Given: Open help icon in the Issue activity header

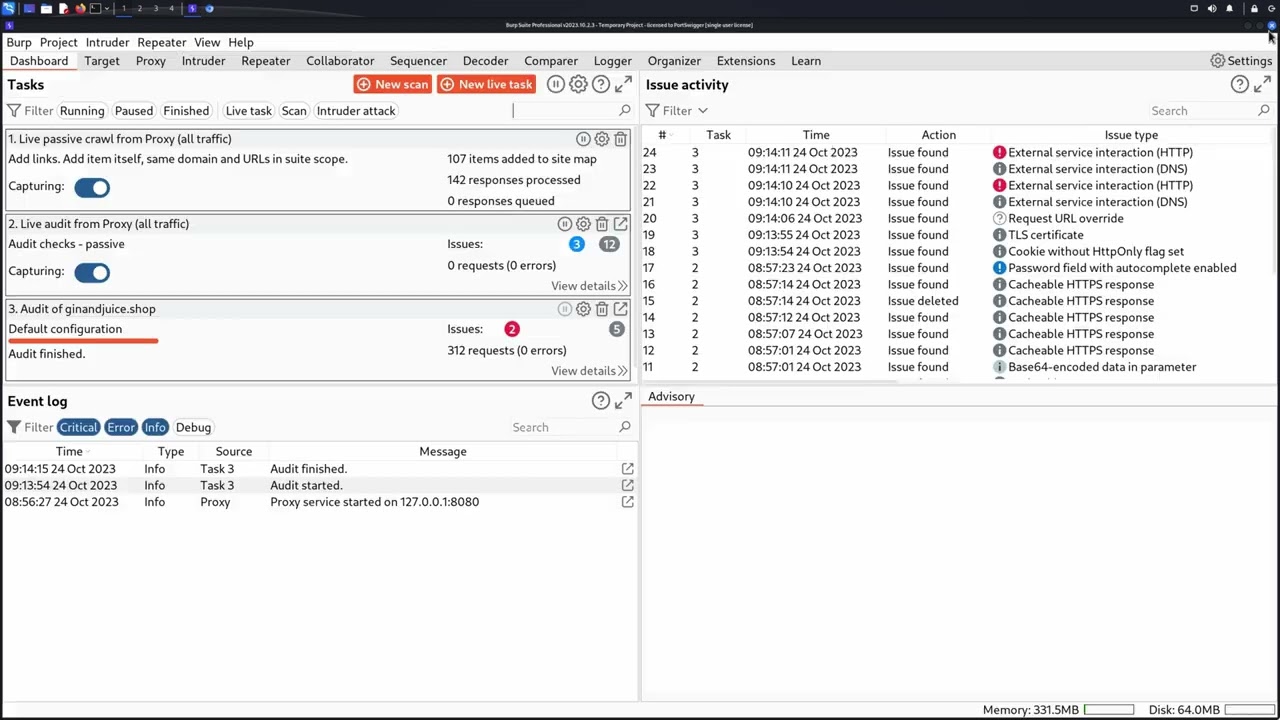Looking at the screenshot, I should 1240,85.
